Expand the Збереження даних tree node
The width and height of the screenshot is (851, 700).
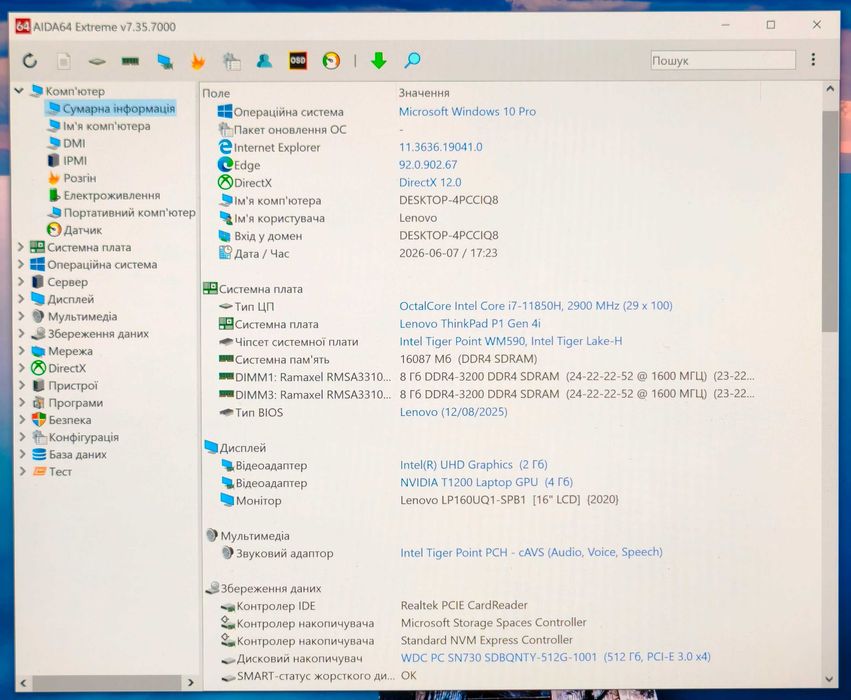(x=21, y=334)
